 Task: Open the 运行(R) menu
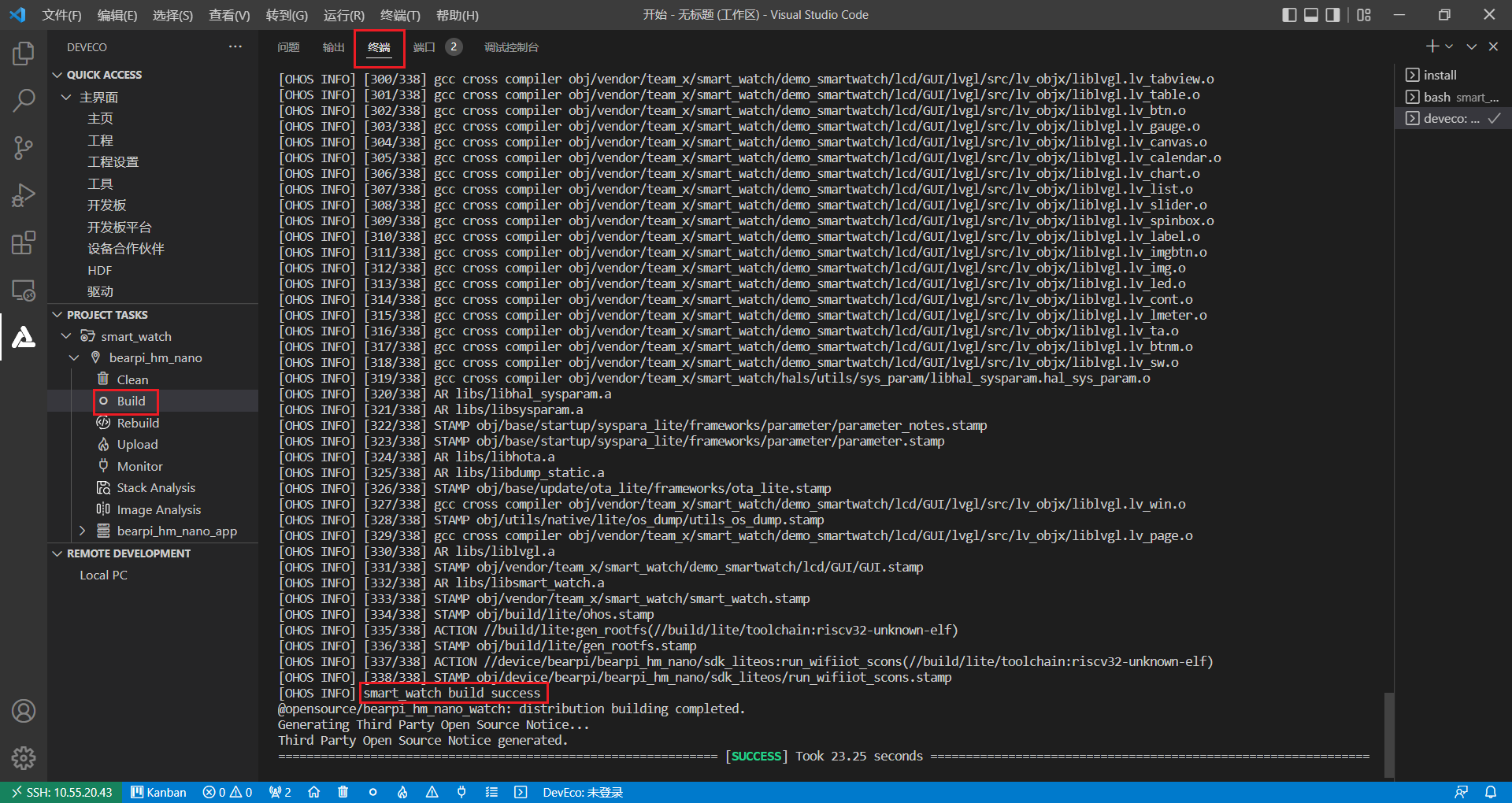(344, 15)
